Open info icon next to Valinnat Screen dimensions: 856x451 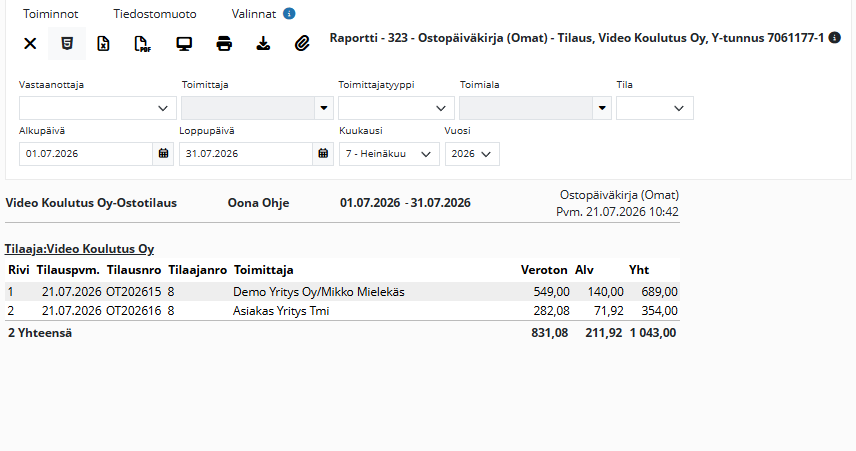click(289, 14)
